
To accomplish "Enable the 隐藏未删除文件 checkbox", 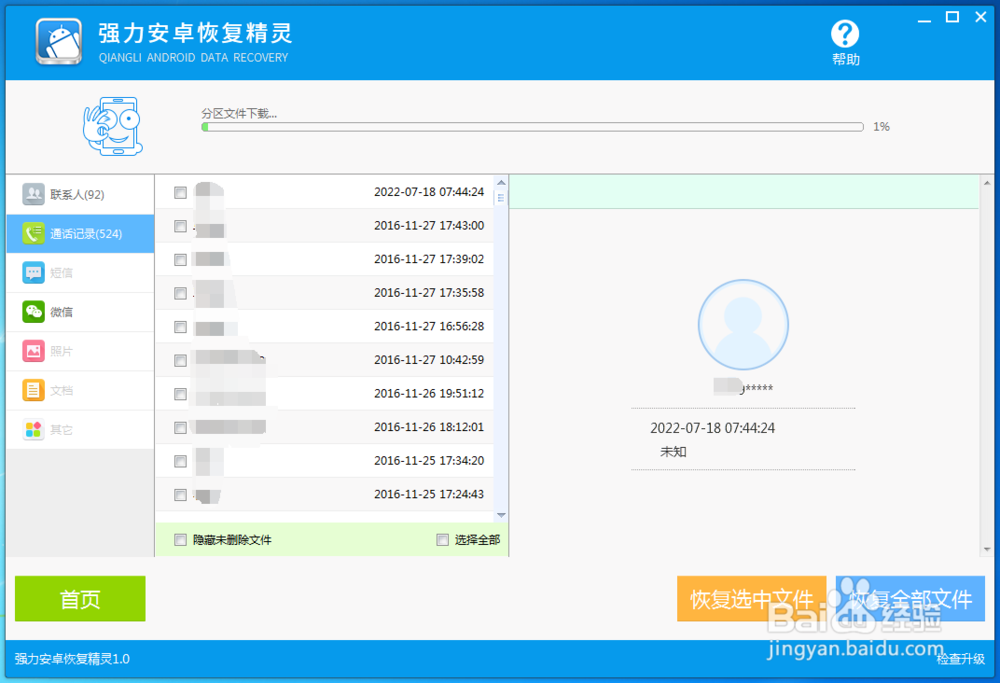I will (180, 539).
